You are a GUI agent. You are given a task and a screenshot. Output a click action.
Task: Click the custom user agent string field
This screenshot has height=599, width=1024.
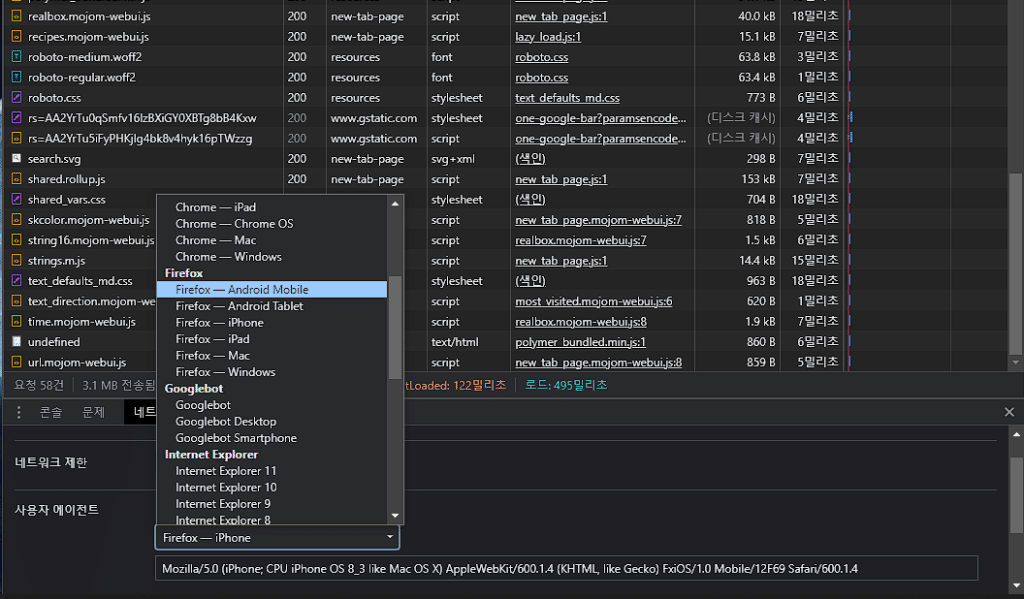point(566,568)
